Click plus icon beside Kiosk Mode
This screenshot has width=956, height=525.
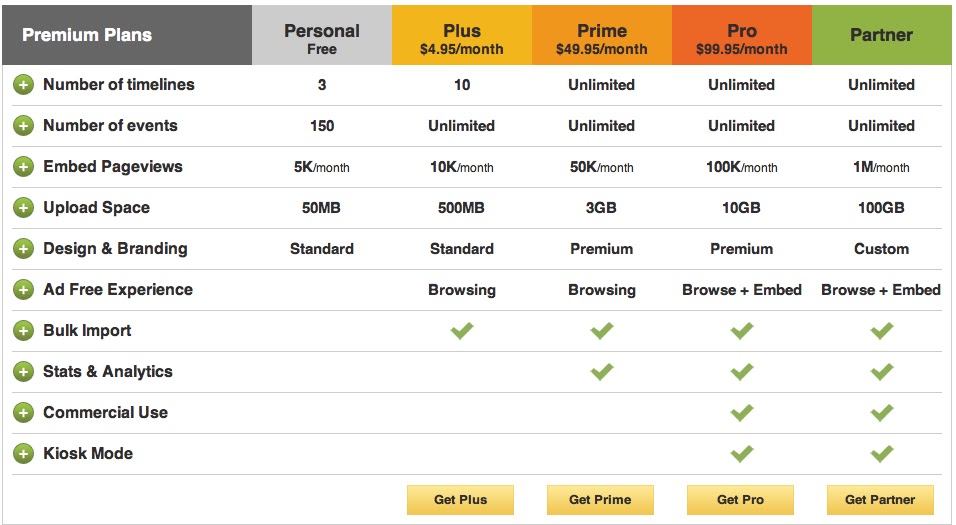[23, 454]
